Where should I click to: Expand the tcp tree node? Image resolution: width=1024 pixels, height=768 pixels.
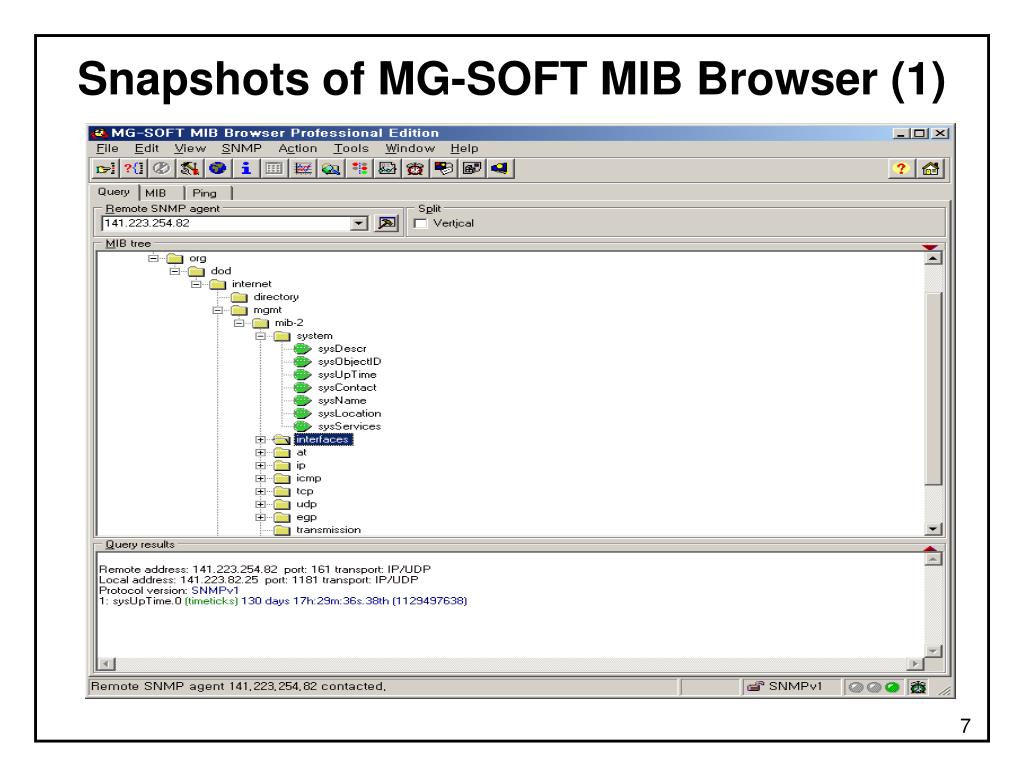pyautogui.click(x=261, y=491)
